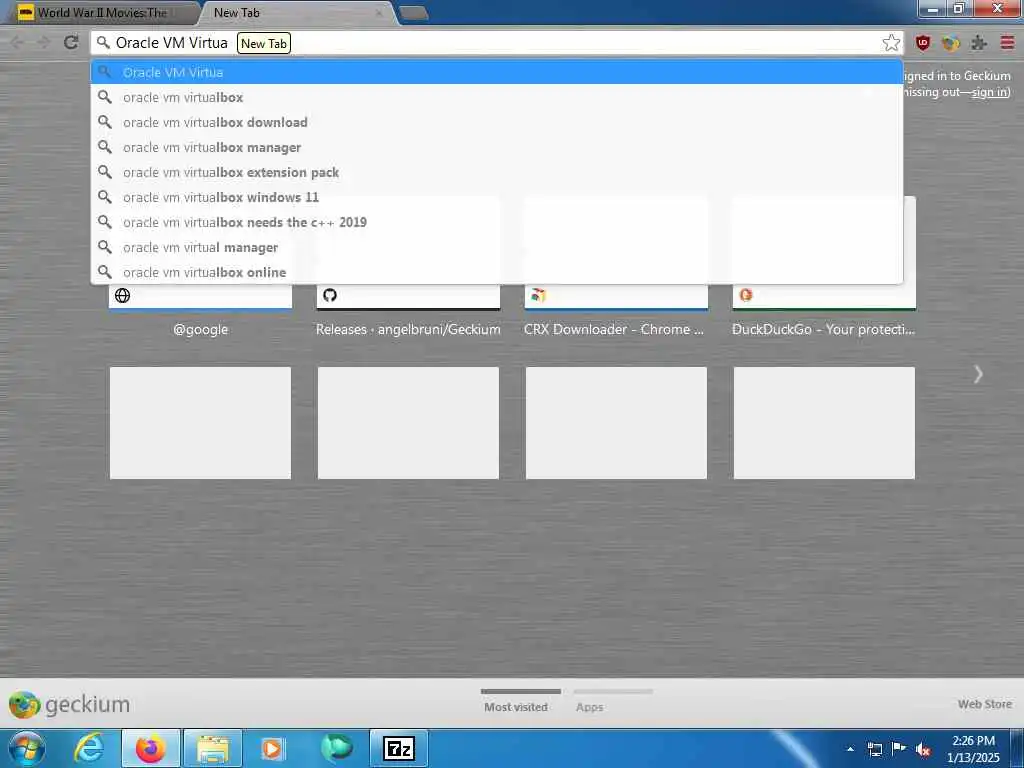
Task: Switch to Most visited section
Action: 516,707
